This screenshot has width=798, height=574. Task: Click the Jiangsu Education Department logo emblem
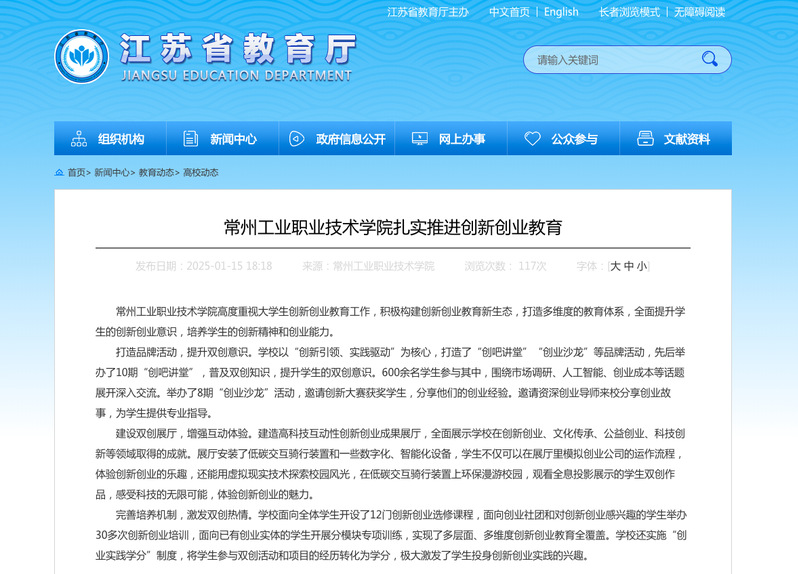tap(82, 57)
